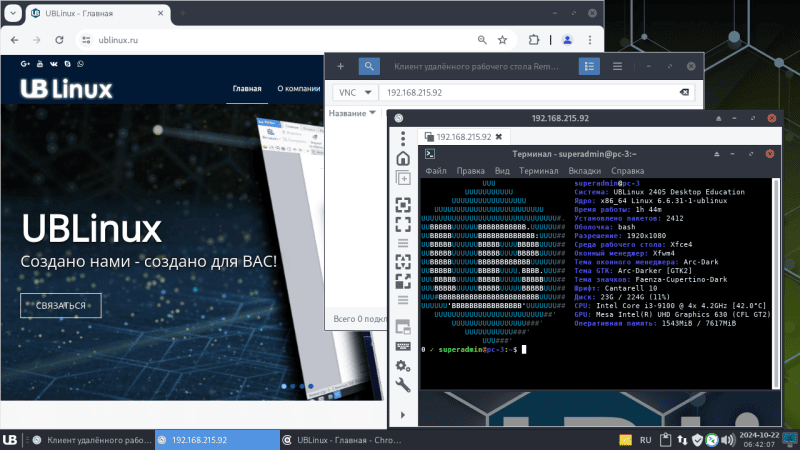Close the UBLinux - Главная browser tab
Viewport: 800px width, 450px height.
coord(160,13)
